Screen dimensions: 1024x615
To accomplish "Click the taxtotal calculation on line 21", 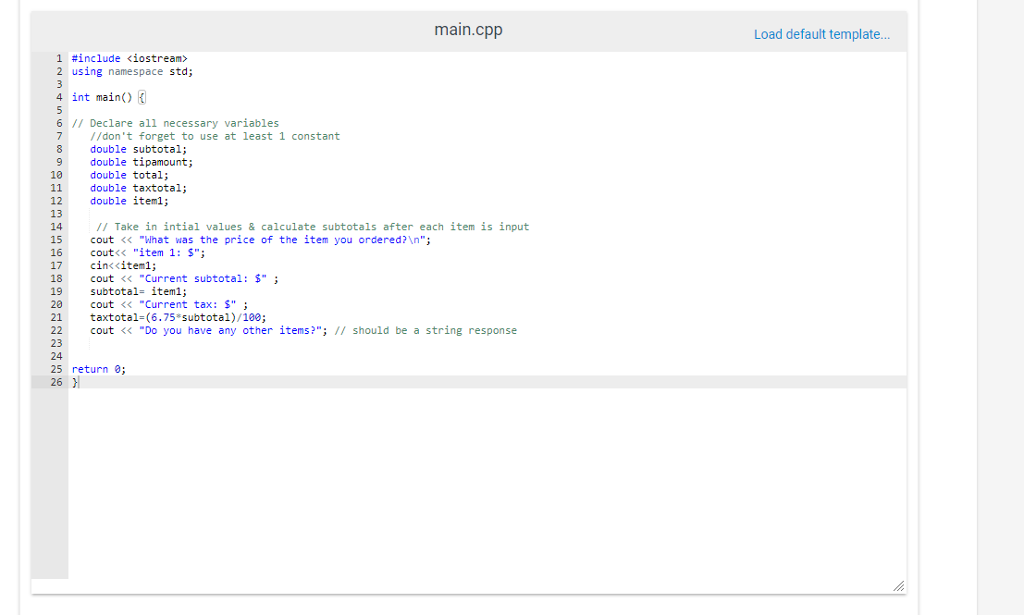I will pos(170,317).
